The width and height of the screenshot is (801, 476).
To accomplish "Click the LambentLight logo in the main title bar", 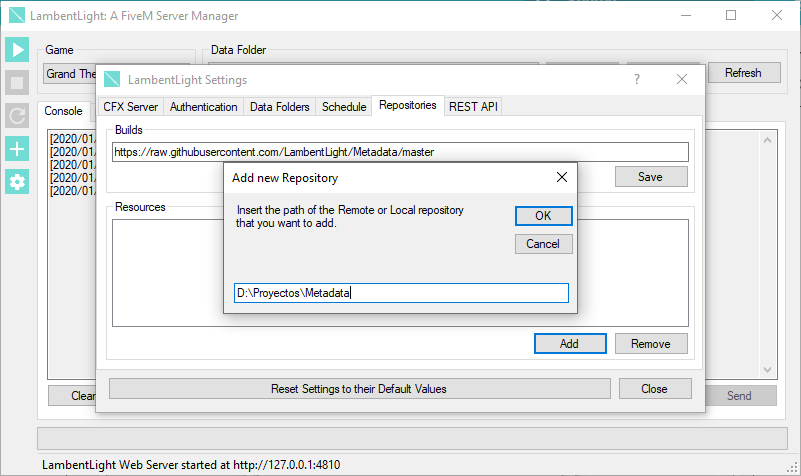I will pyautogui.click(x=17, y=15).
